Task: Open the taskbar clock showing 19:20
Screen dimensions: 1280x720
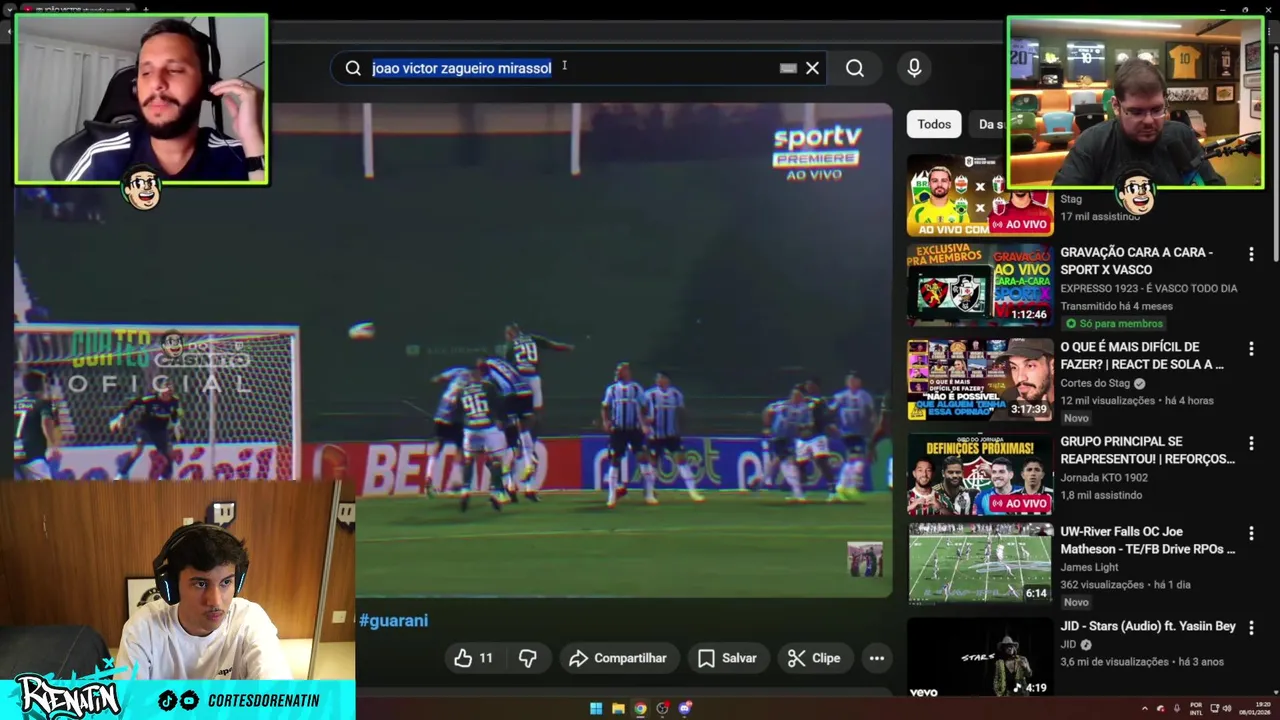Action: (x=1254, y=708)
